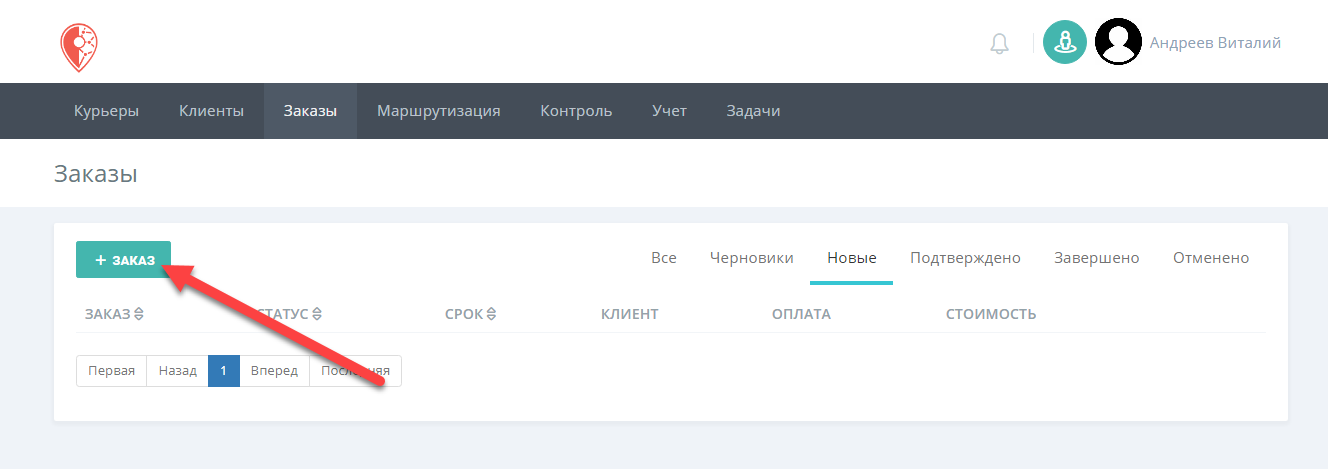The height and width of the screenshot is (469, 1328).
Task: Open the Учет menu
Action: tap(669, 111)
